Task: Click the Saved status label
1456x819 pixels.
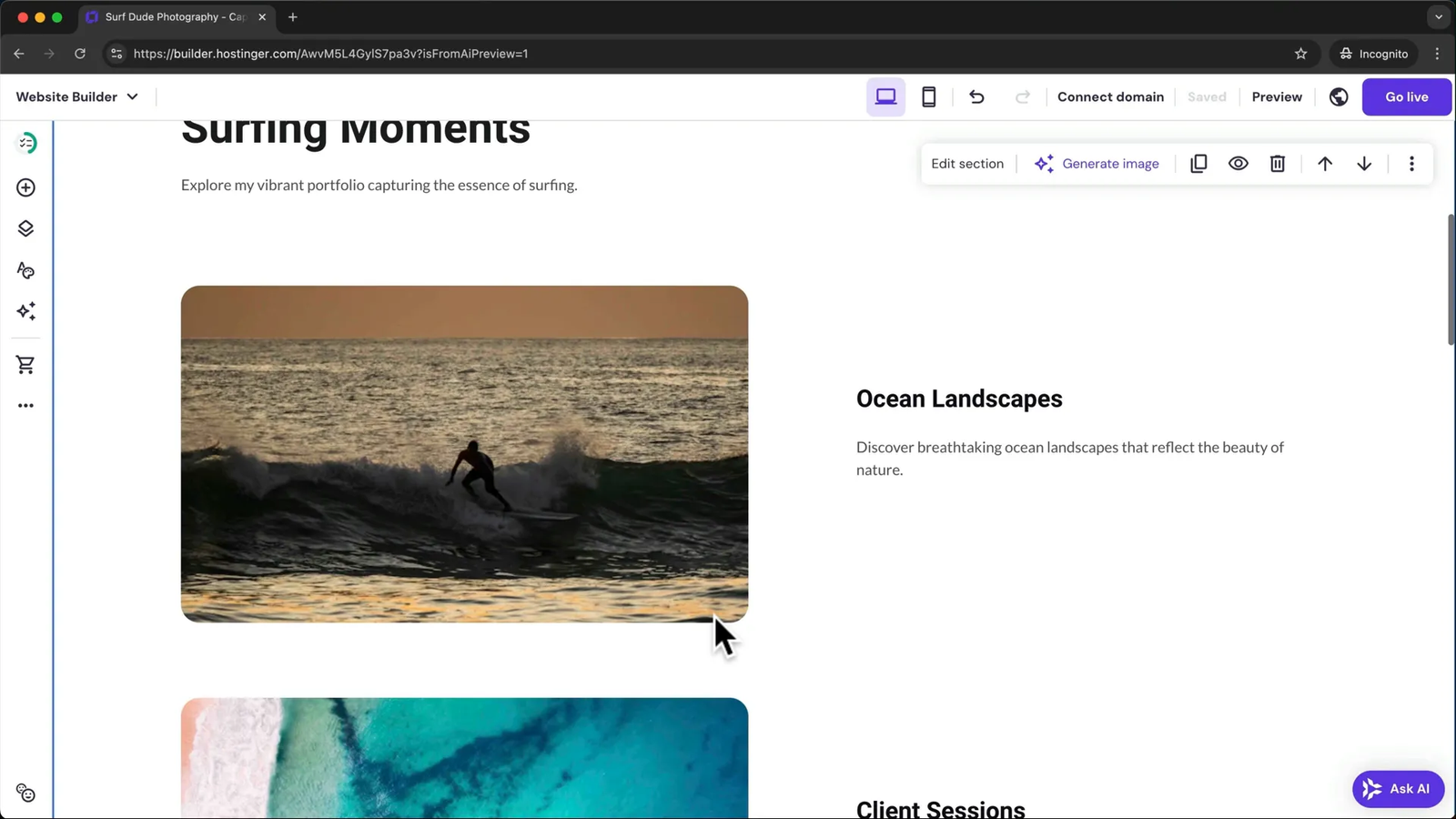Action: [1207, 97]
